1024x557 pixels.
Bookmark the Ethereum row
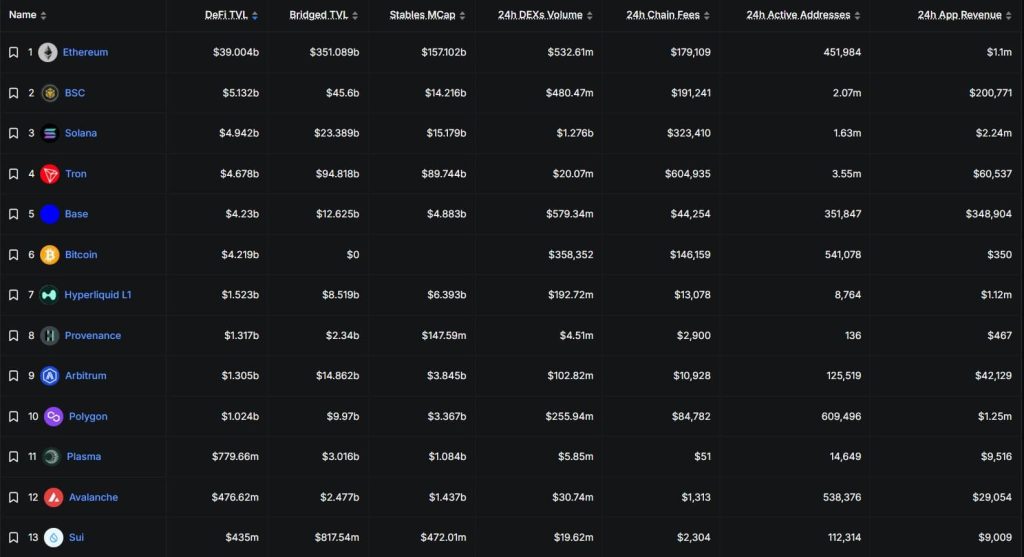(x=13, y=52)
